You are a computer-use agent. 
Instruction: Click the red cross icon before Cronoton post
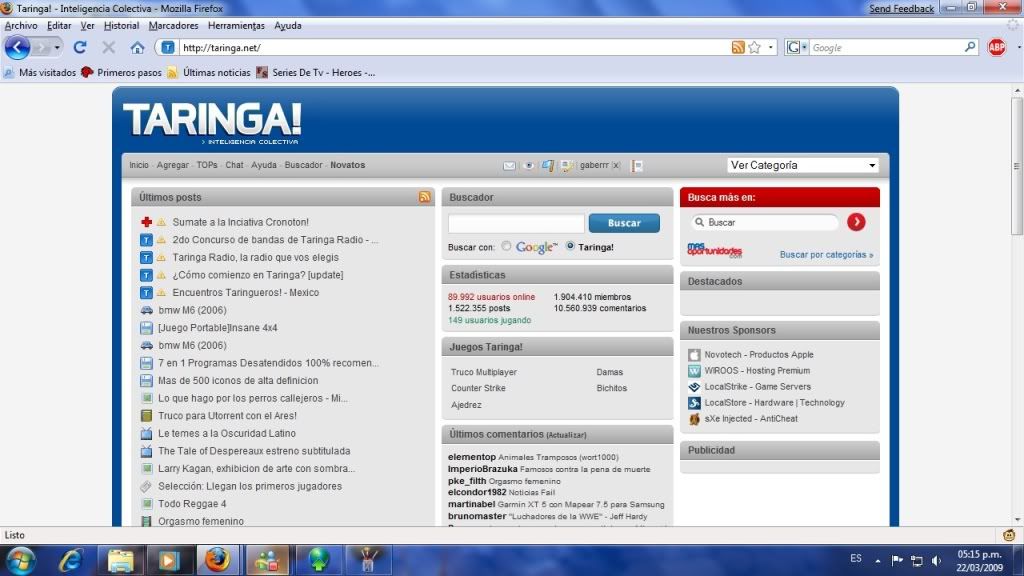[146, 222]
